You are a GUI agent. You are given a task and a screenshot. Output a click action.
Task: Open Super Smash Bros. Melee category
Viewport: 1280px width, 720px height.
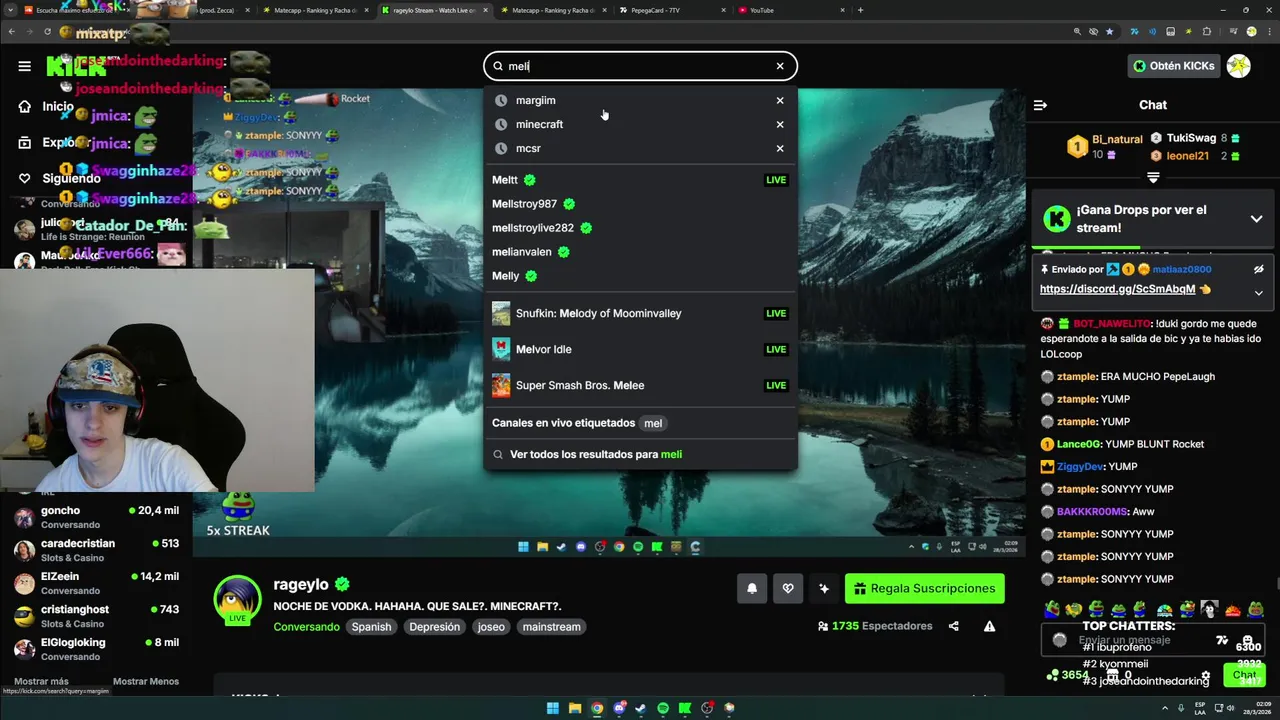coord(640,385)
